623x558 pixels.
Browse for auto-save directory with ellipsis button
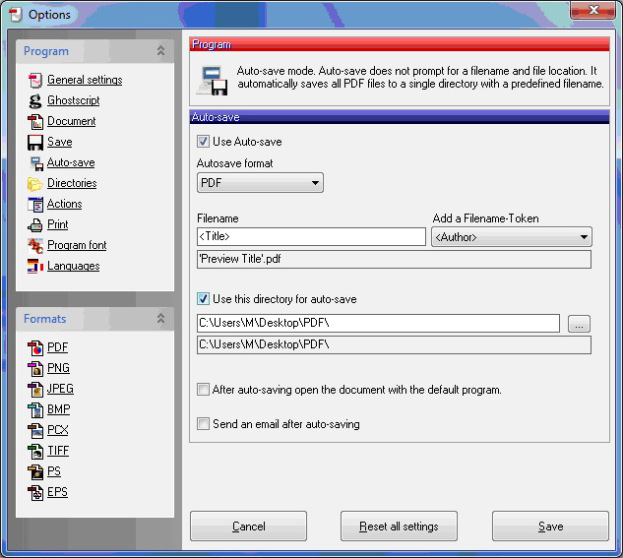click(x=579, y=324)
